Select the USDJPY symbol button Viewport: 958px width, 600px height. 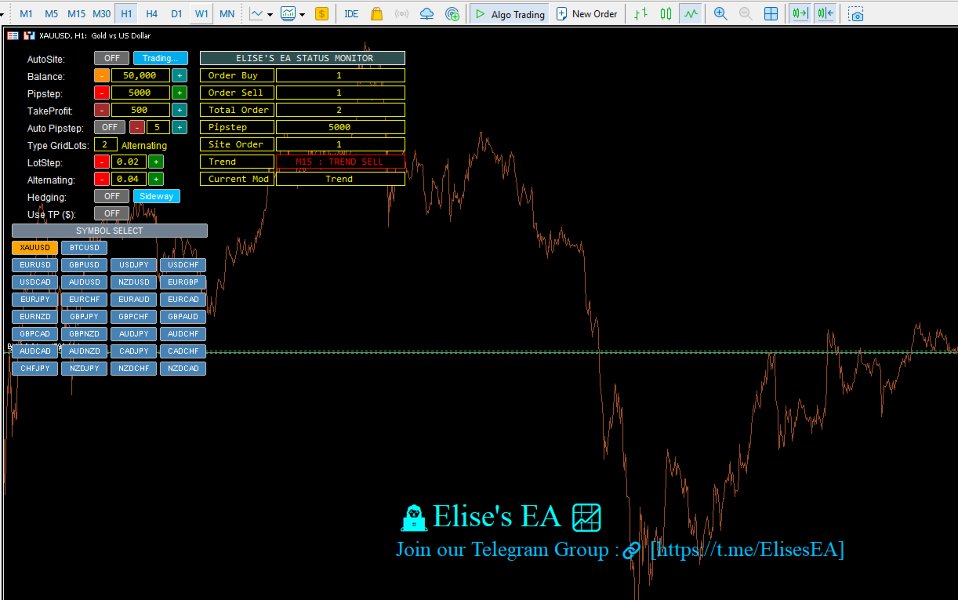(134, 265)
